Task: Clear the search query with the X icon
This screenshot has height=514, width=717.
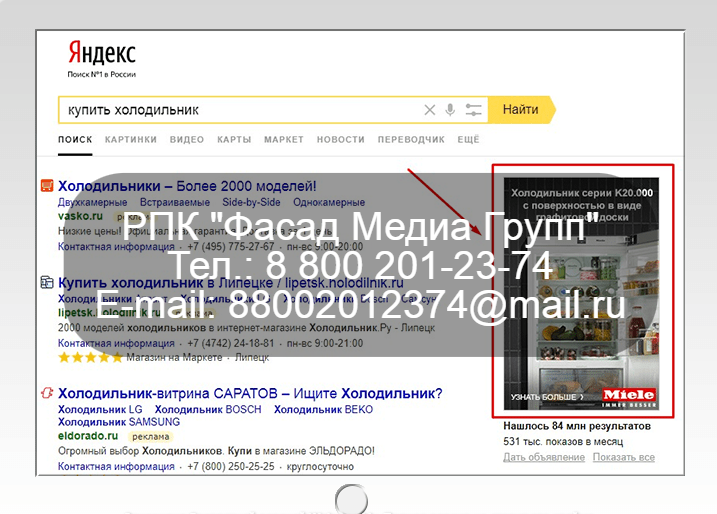Action: coord(430,110)
